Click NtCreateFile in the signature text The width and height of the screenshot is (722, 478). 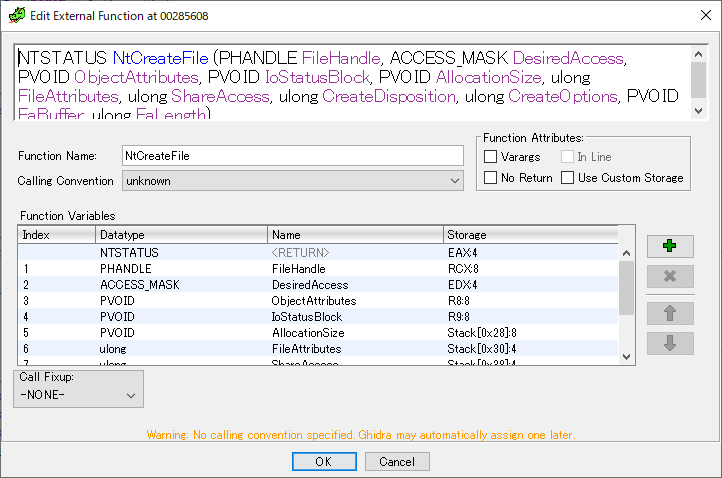click(161, 58)
